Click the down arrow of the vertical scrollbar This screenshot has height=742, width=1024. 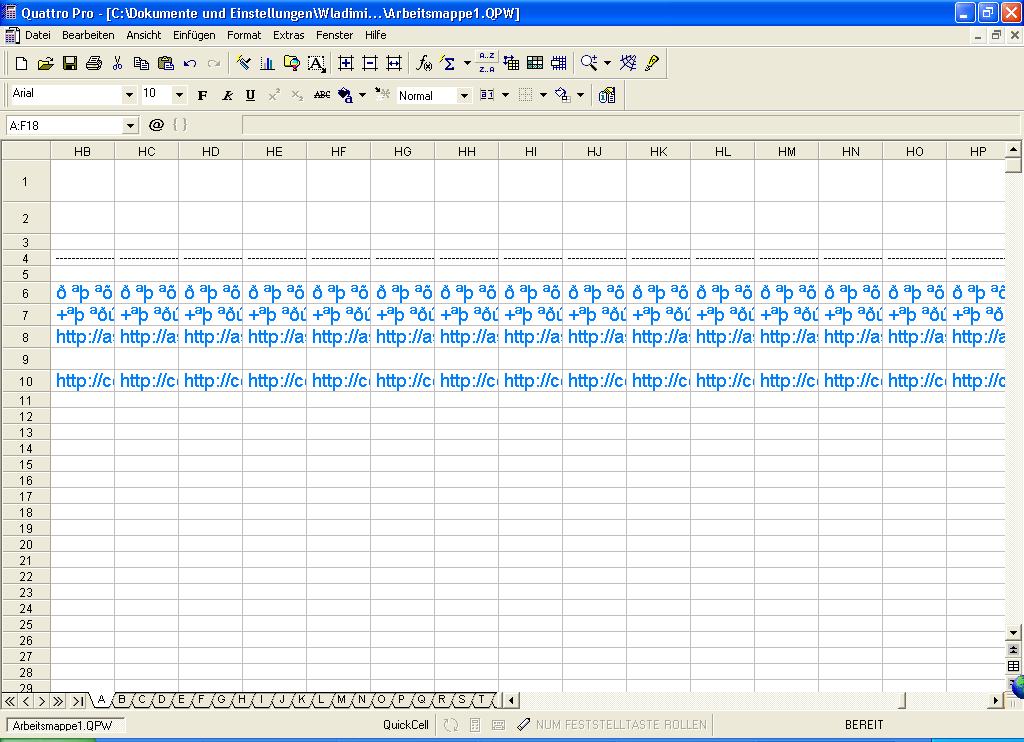(1013, 633)
